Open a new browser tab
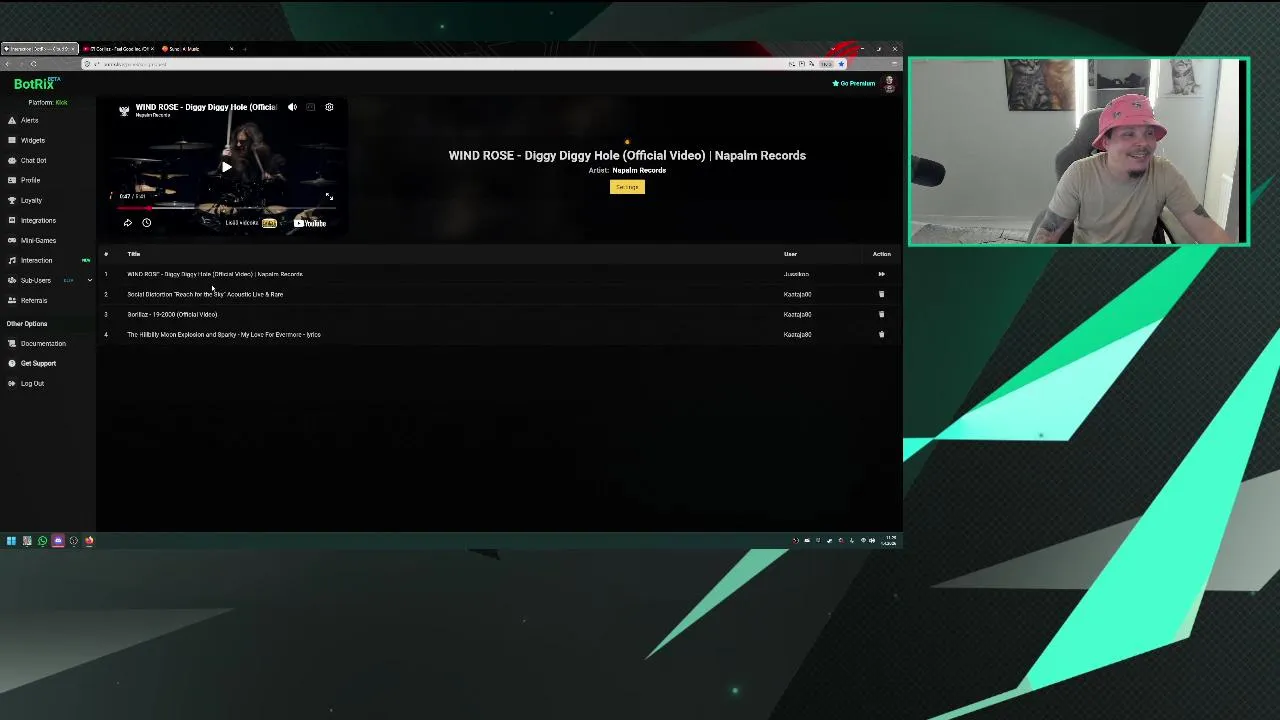Screen dimensions: 1280x720 (245, 49)
